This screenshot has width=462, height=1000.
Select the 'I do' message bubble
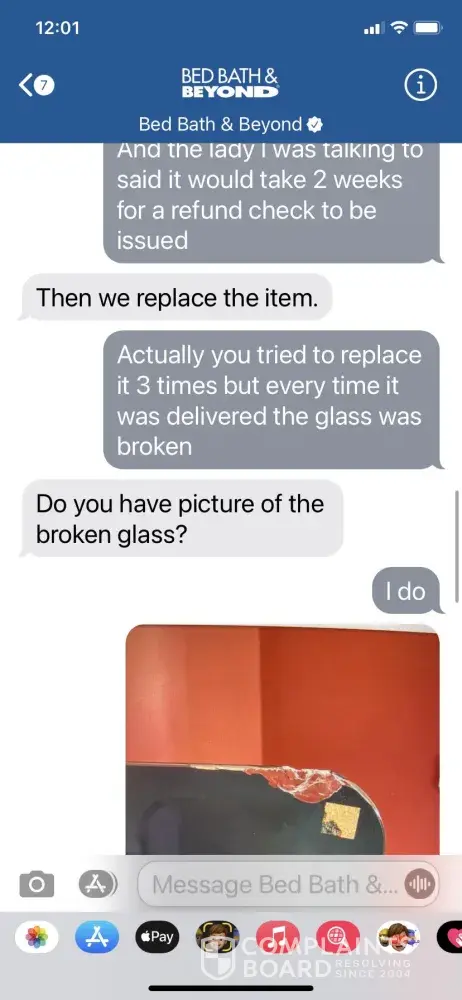[406, 591]
